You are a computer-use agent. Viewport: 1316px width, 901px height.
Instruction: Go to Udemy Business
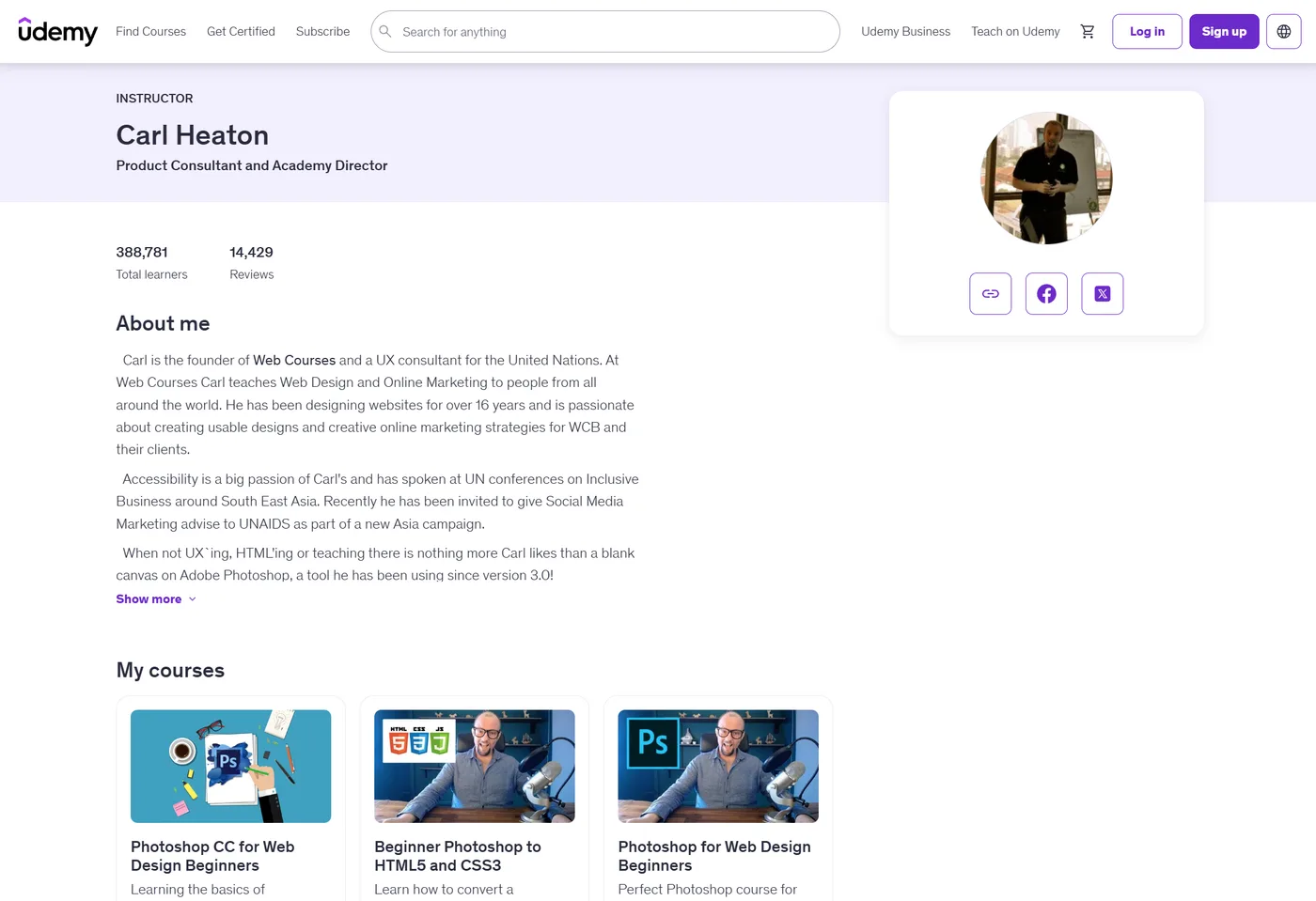pos(906,32)
